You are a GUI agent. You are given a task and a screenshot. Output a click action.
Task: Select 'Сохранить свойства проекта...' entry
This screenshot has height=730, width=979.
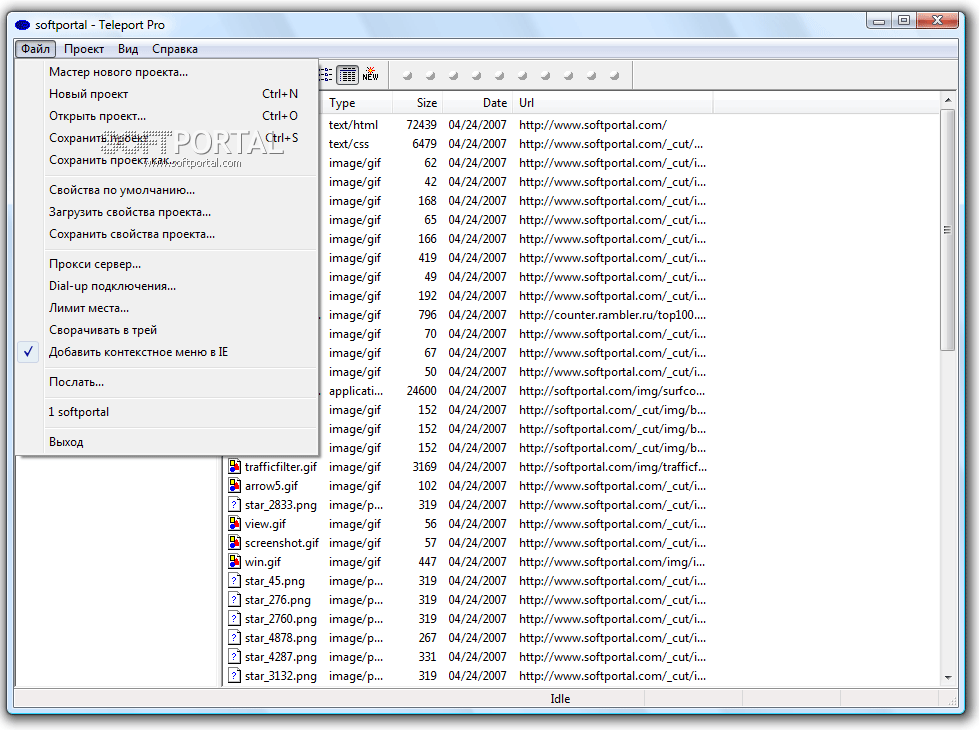(167, 234)
